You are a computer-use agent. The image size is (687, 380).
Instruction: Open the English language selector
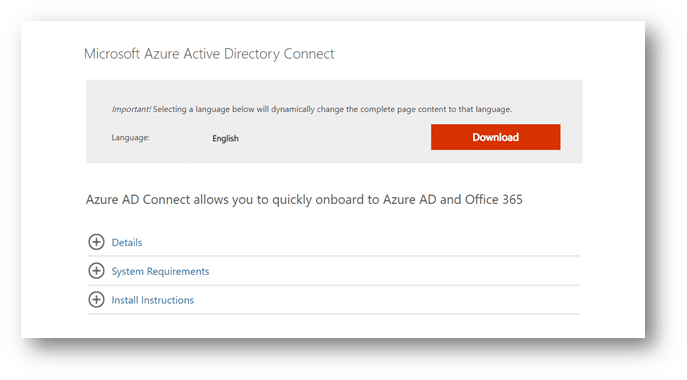click(226, 139)
